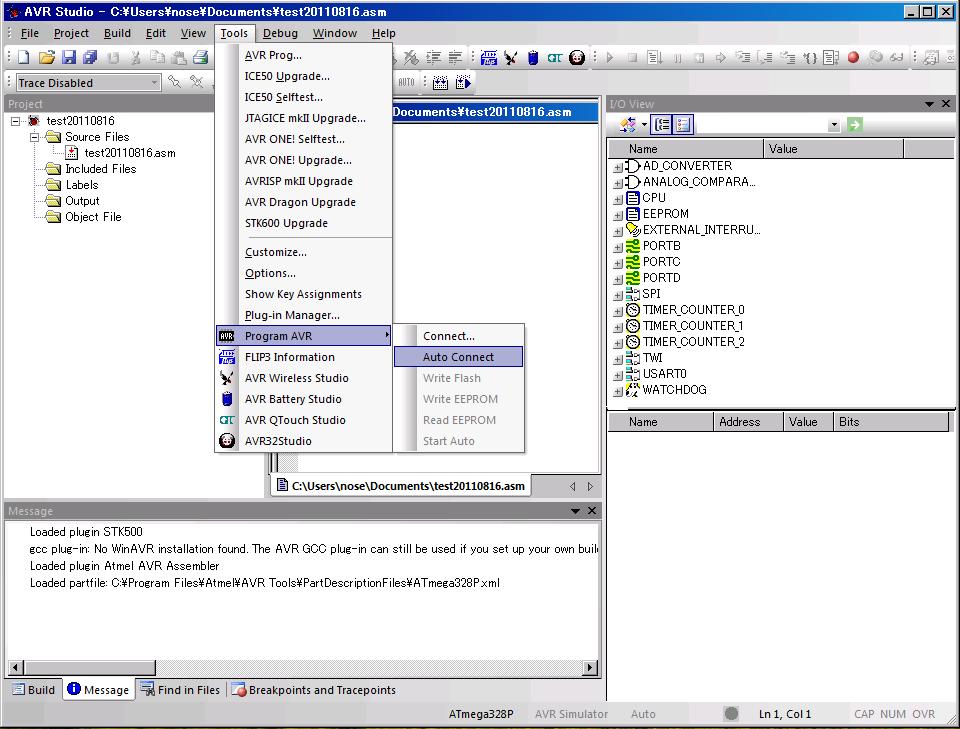
Task: Select Auto Connect from the submenu
Action: pos(459,357)
